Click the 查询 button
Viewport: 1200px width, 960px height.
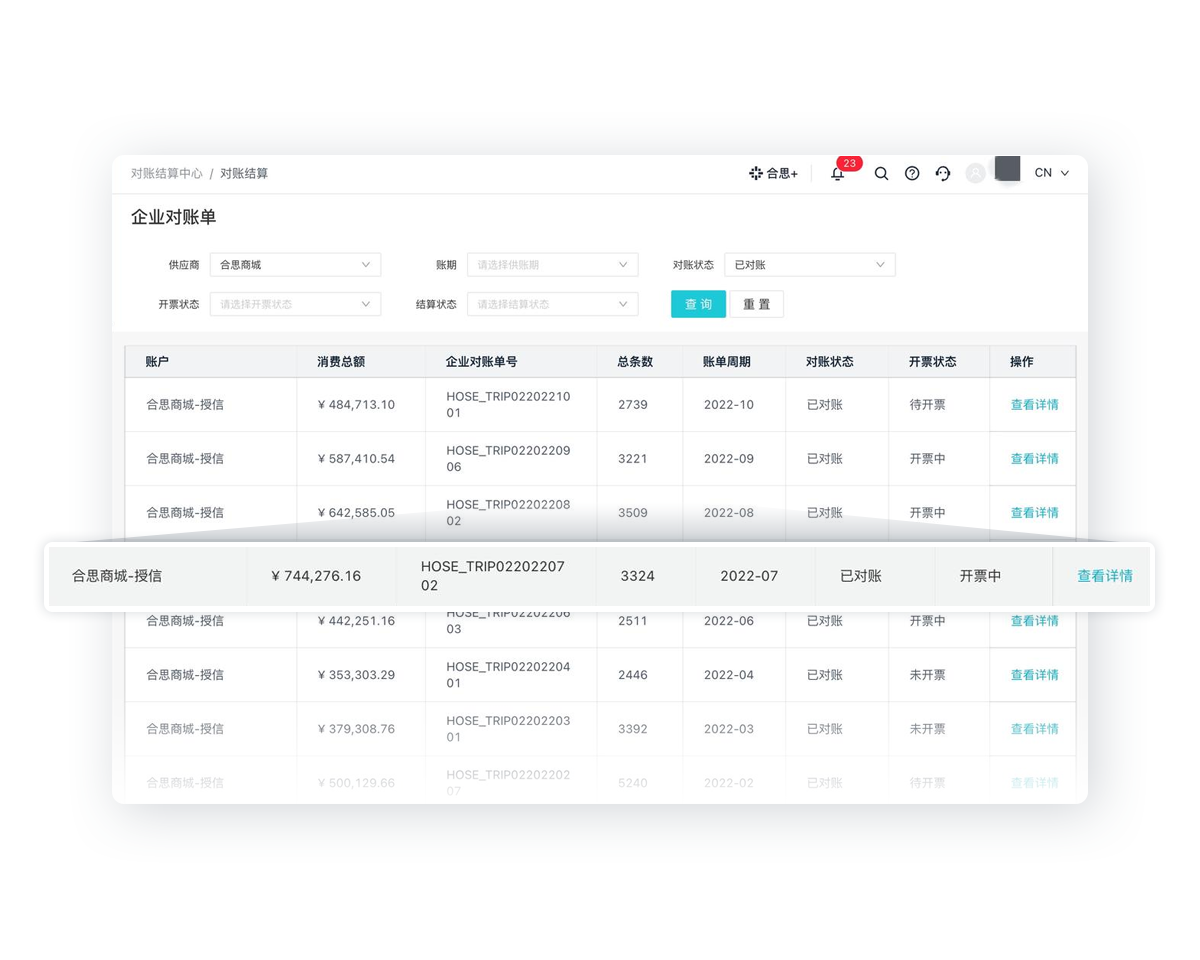(x=698, y=304)
